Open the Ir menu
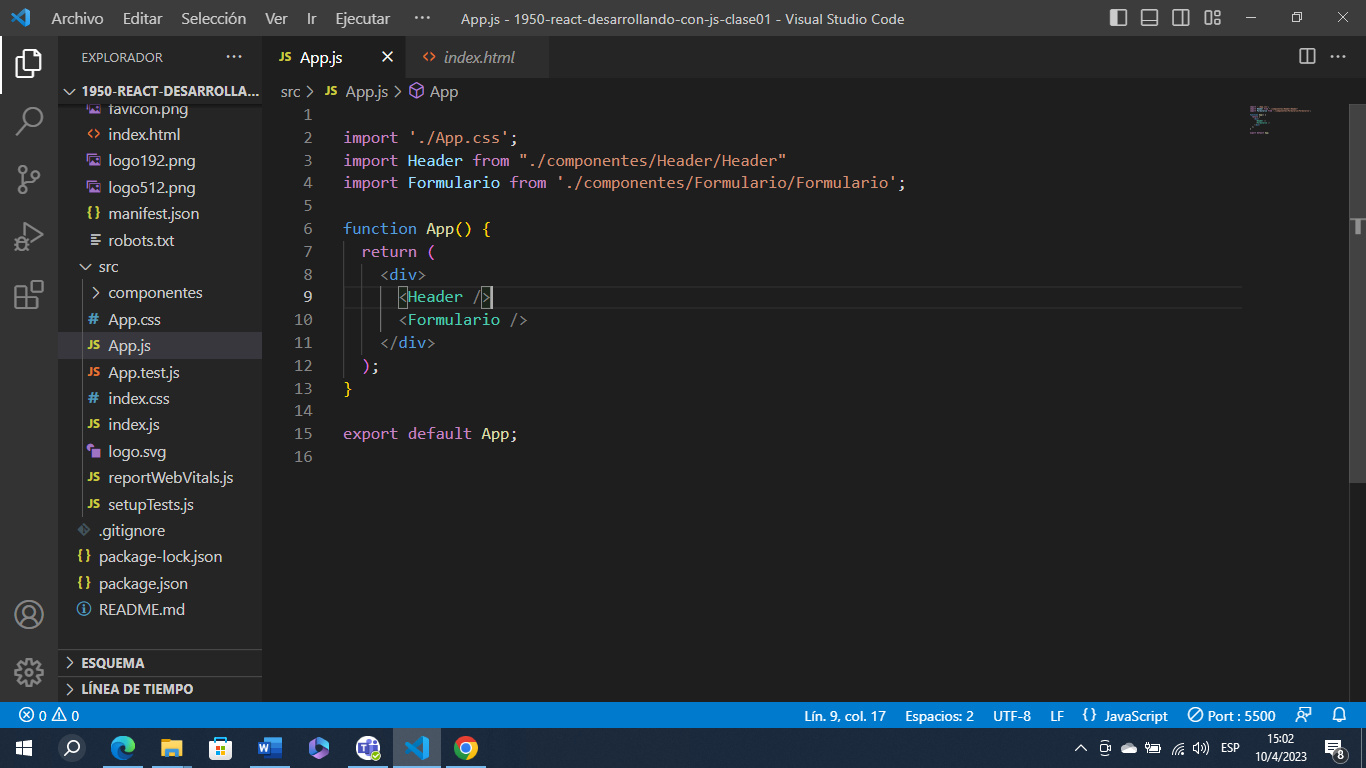1366x768 pixels. click(312, 18)
